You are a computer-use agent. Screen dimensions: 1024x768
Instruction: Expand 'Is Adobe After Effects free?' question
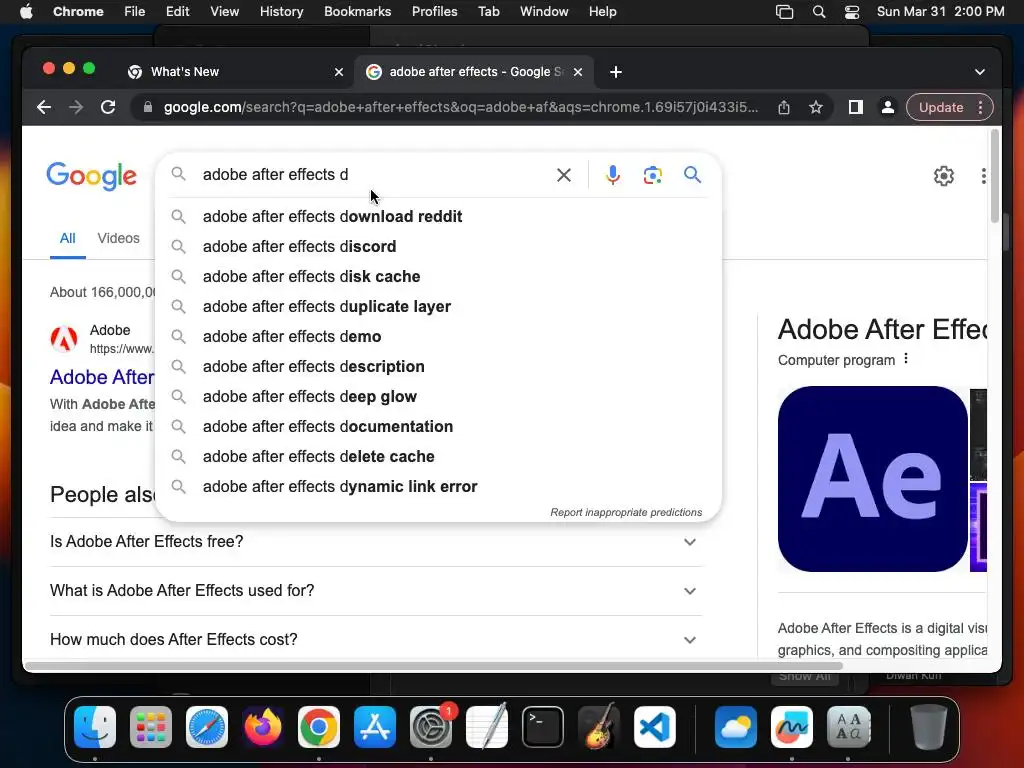[x=376, y=541]
